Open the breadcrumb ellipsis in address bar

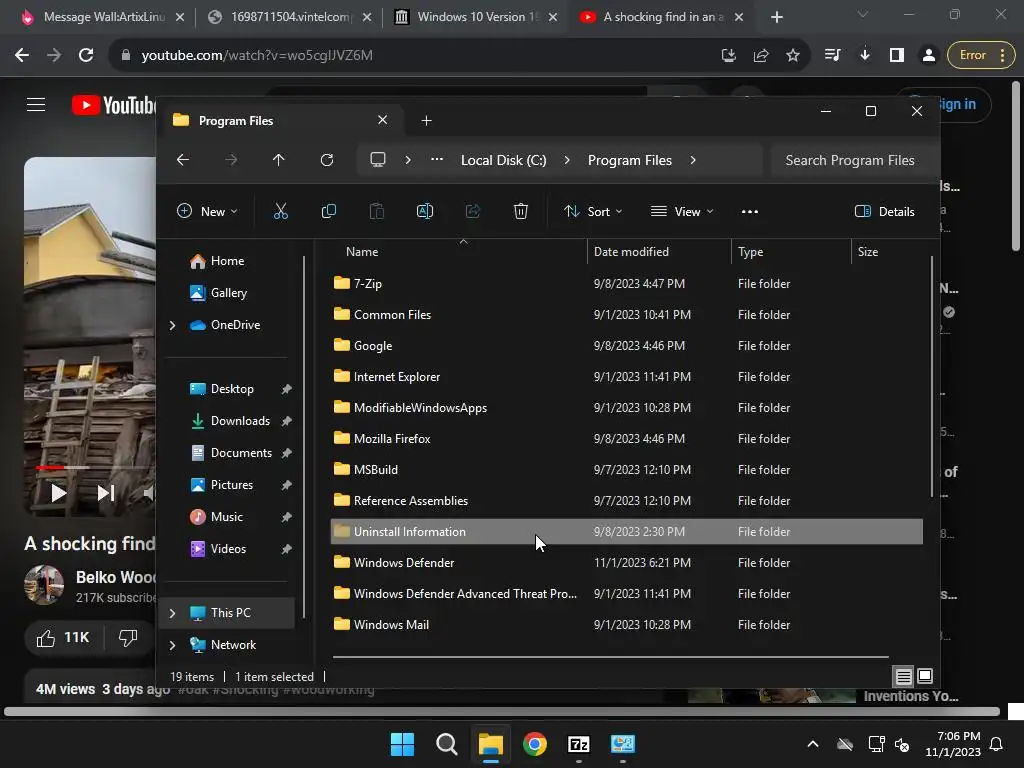(x=437, y=160)
